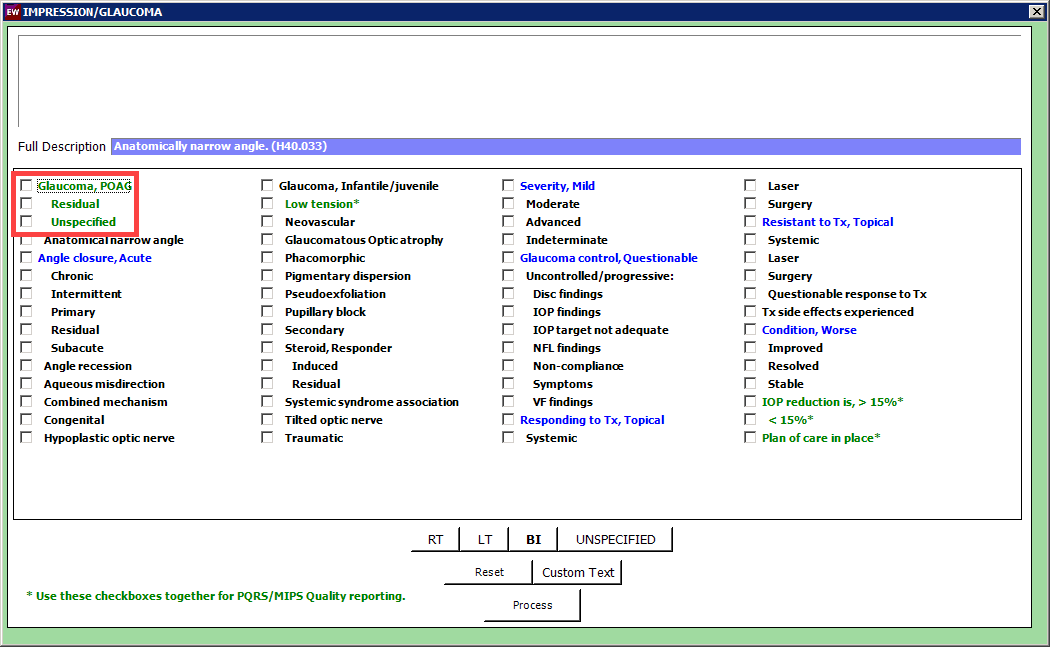Image resolution: width=1050 pixels, height=647 pixels.
Task: Click the EW application icon in title bar
Action: pyautogui.click(x=12, y=12)
